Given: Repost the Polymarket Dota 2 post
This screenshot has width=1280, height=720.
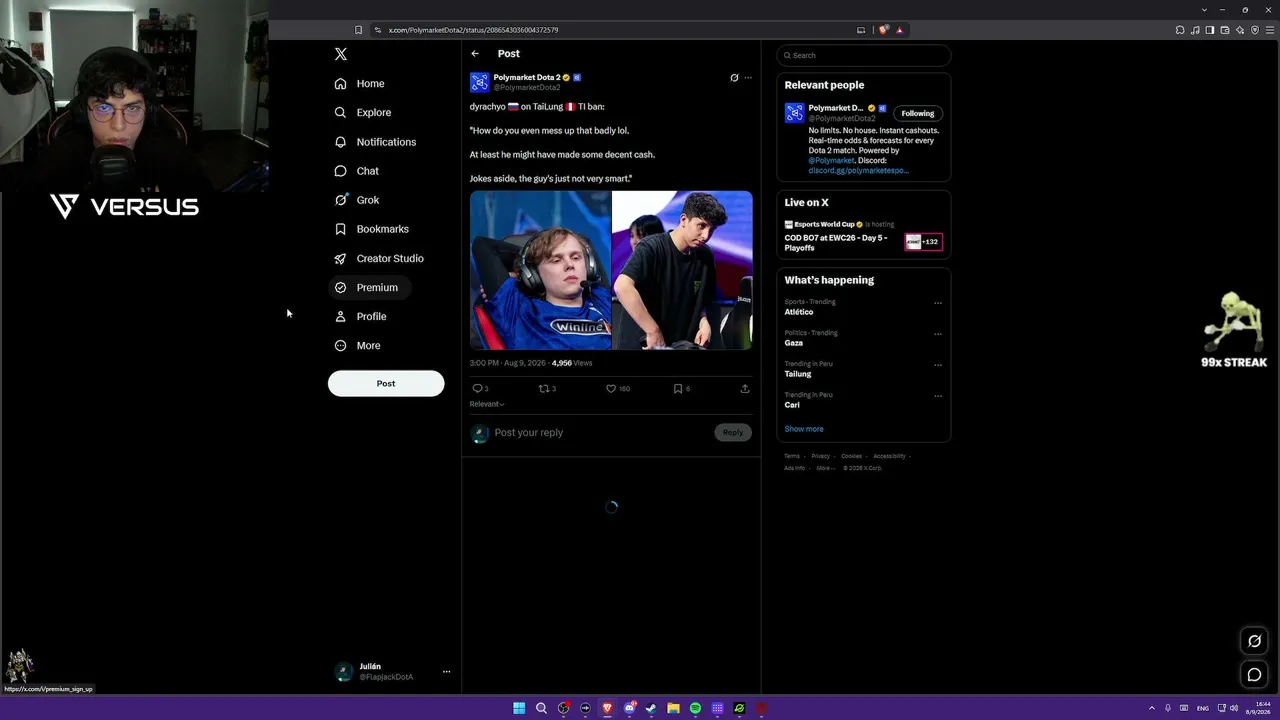Looking at the screenshot, I should pos(544,389).
